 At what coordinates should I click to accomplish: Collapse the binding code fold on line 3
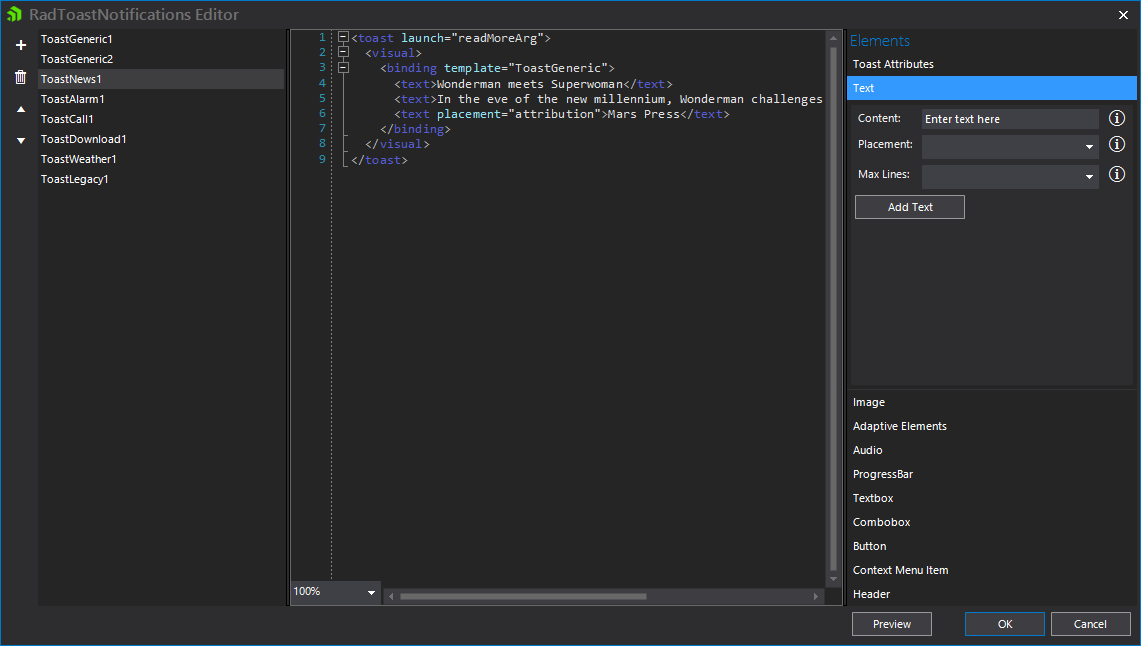point(343,68)
